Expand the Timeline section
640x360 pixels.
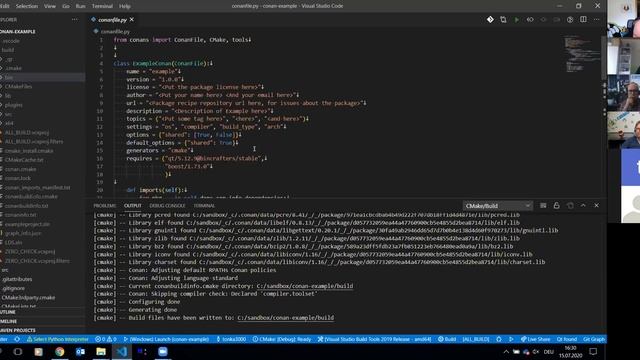point(42,321)
